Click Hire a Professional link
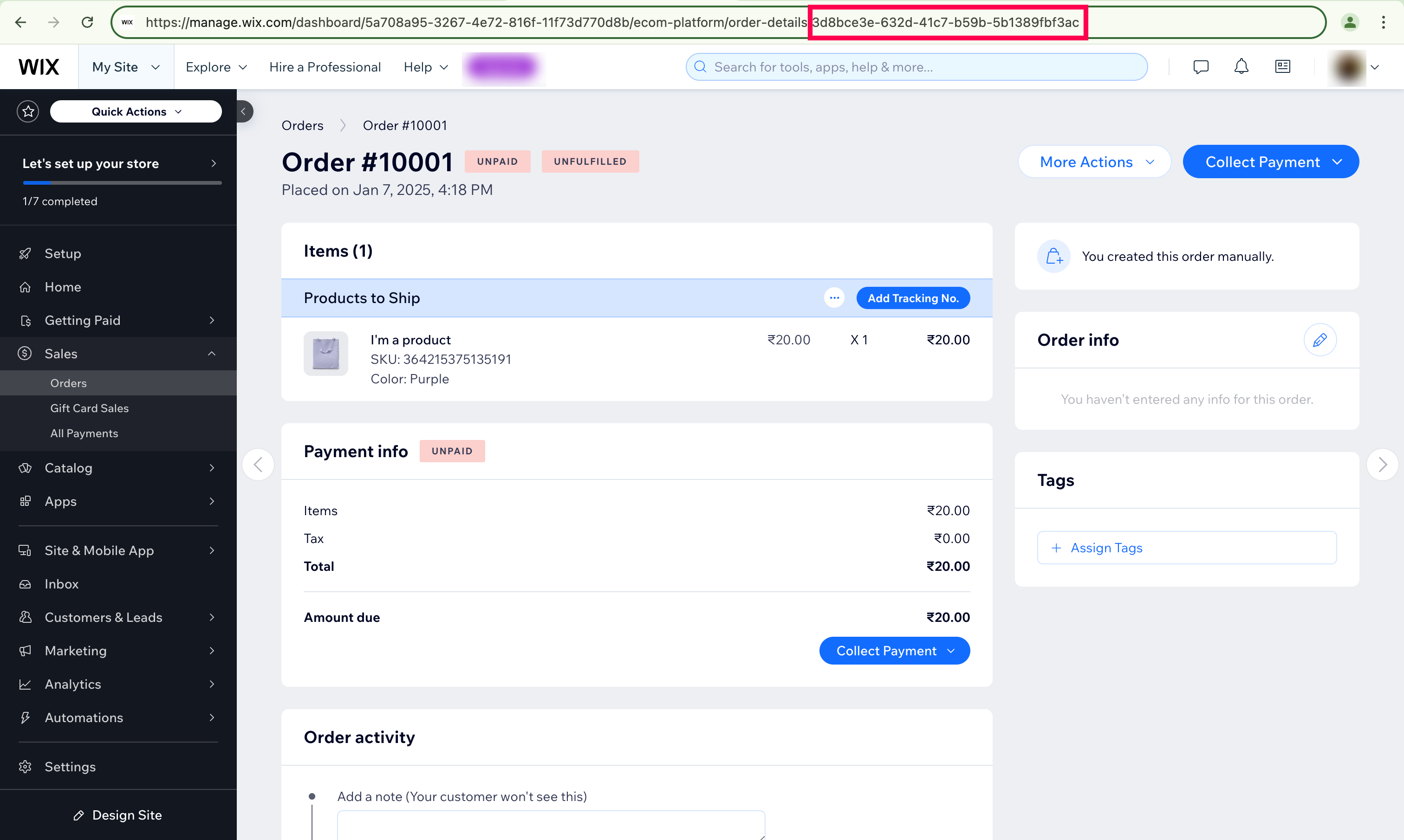 [325, 67]
